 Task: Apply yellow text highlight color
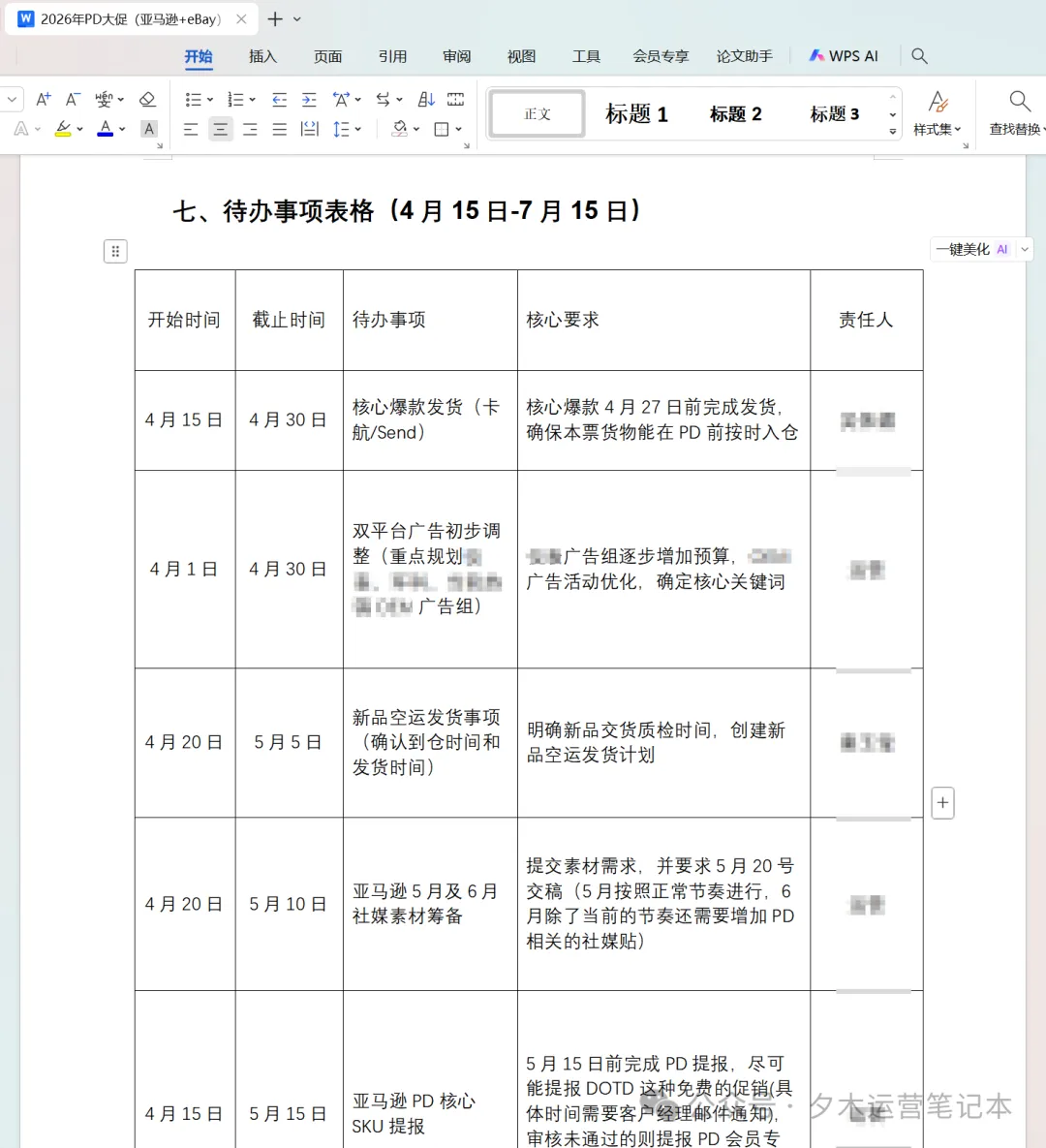(x=63, y=130)
